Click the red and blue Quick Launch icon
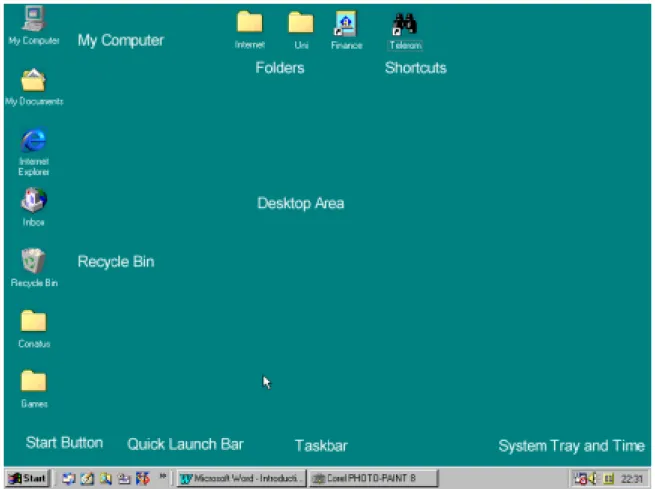655x489 pixels. (142, 479)
